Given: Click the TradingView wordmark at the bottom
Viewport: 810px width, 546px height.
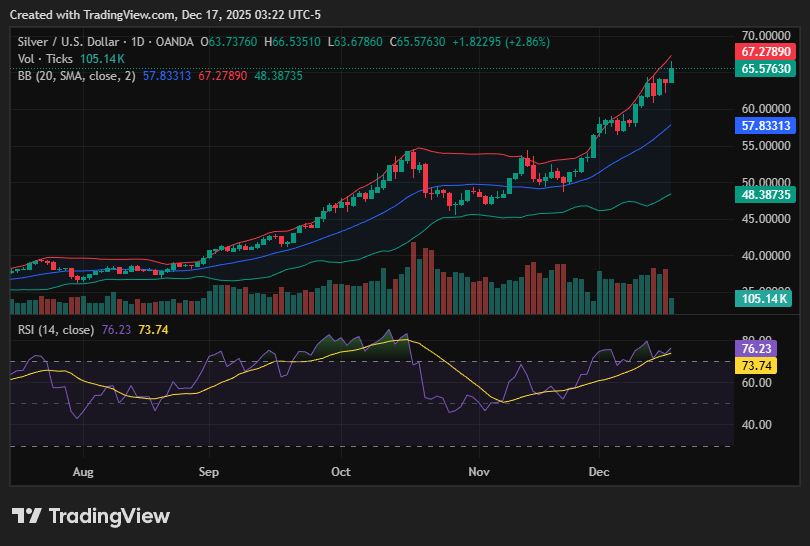Looking at the screenshot, I should (x=109, y=516).
